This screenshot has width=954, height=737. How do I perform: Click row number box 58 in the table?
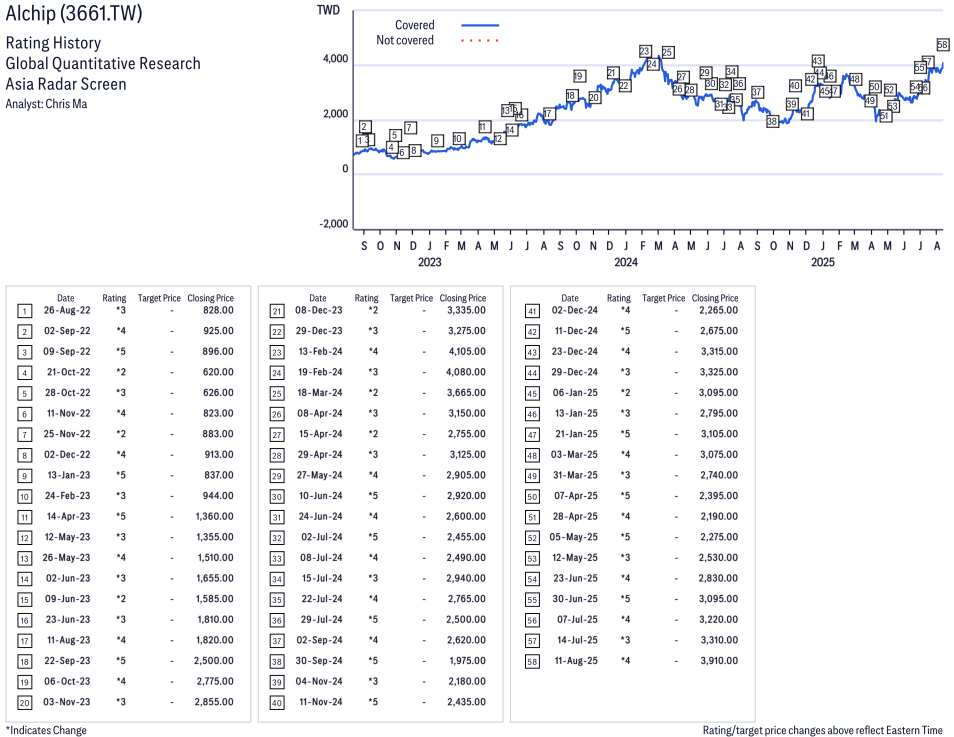[x=532, y=662]
